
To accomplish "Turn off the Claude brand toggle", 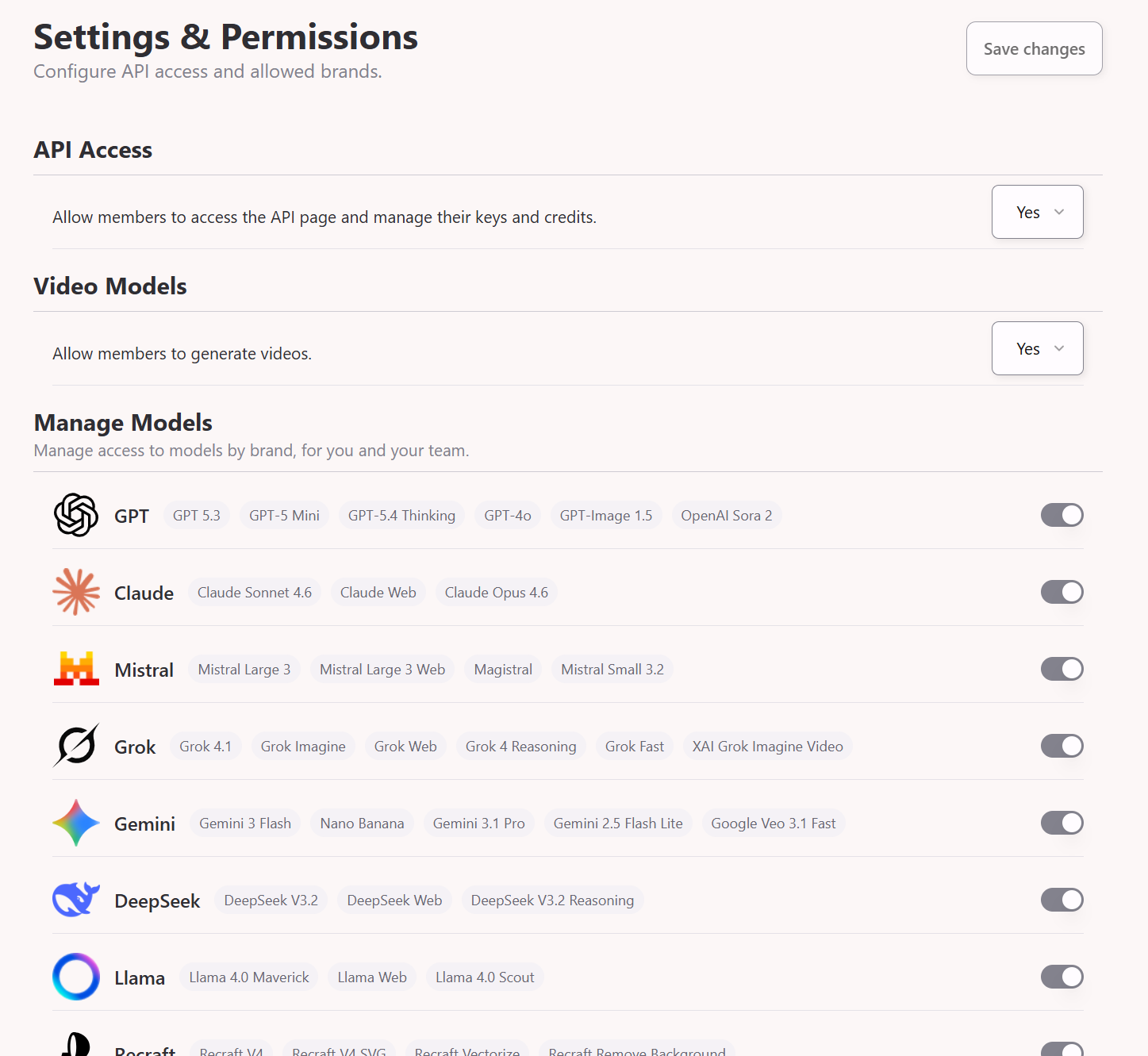I will (x=1062, y=592).
